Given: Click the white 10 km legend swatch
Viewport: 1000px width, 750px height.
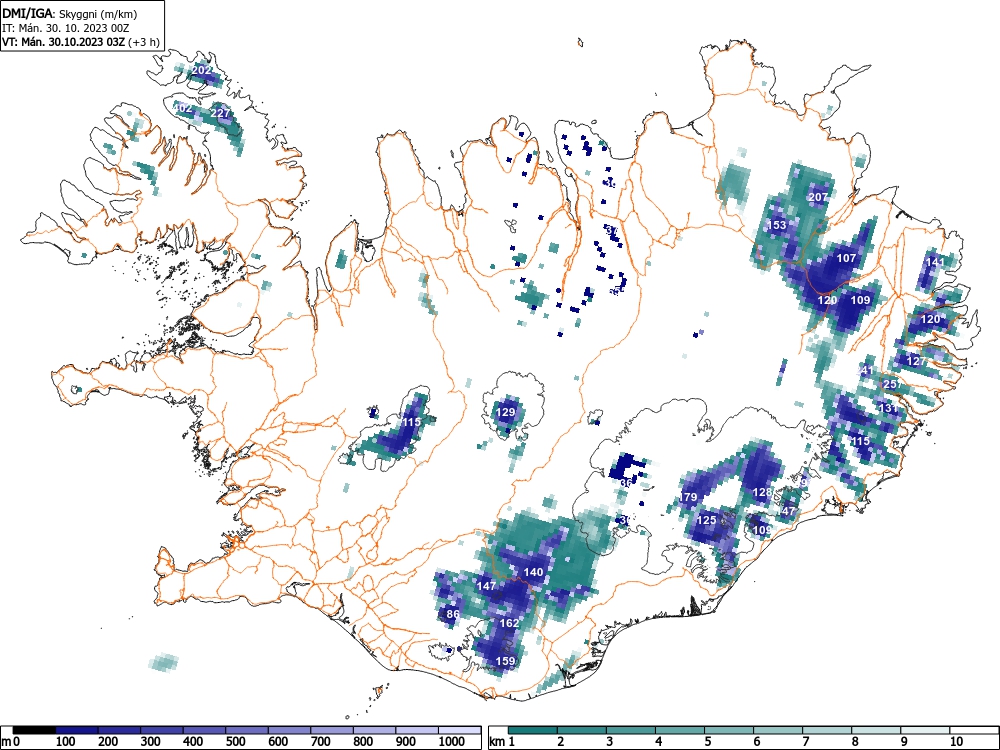Looking at the screenshot, I should [974, 730].
